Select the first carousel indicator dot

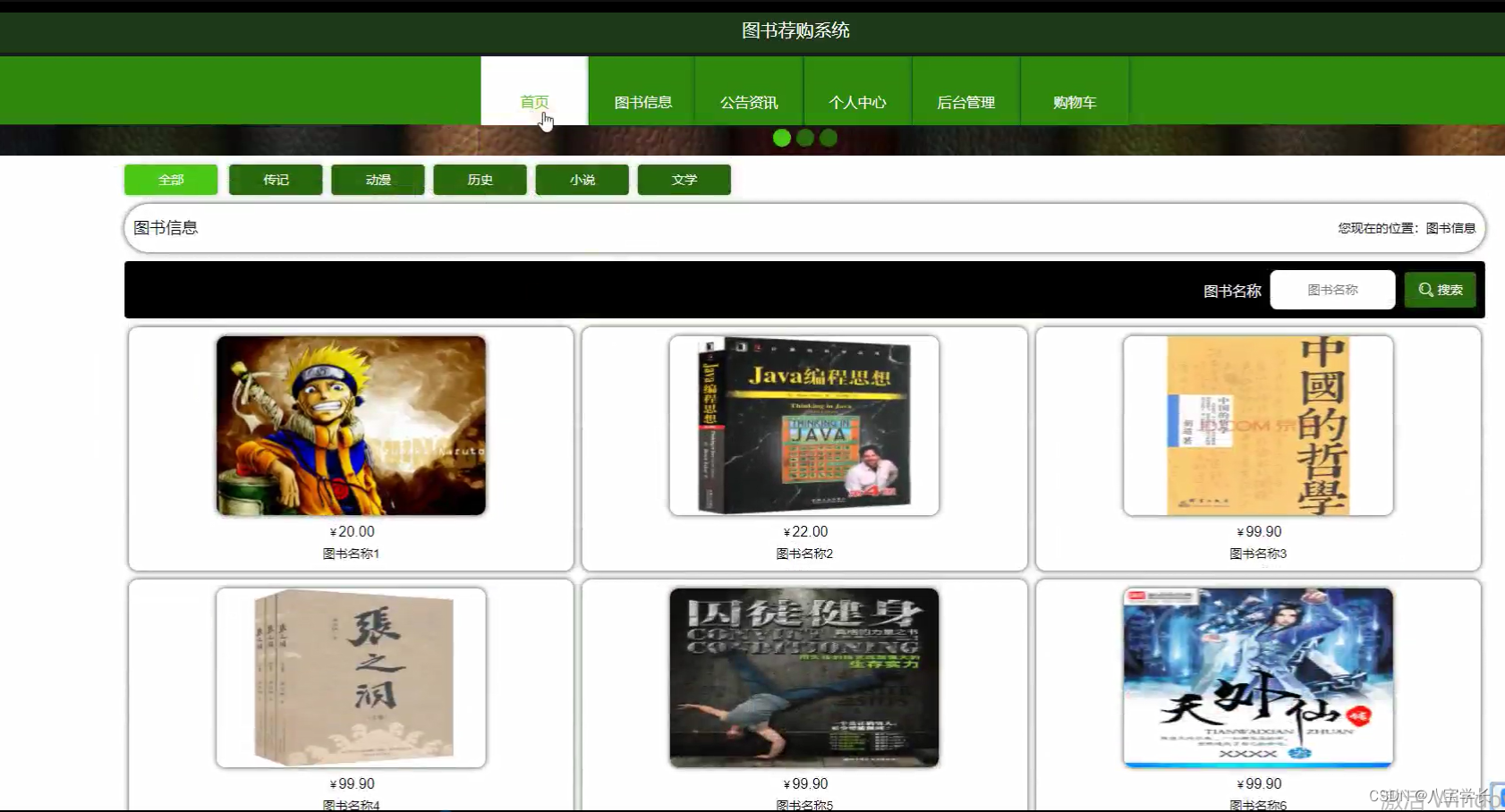coord(781,138)
